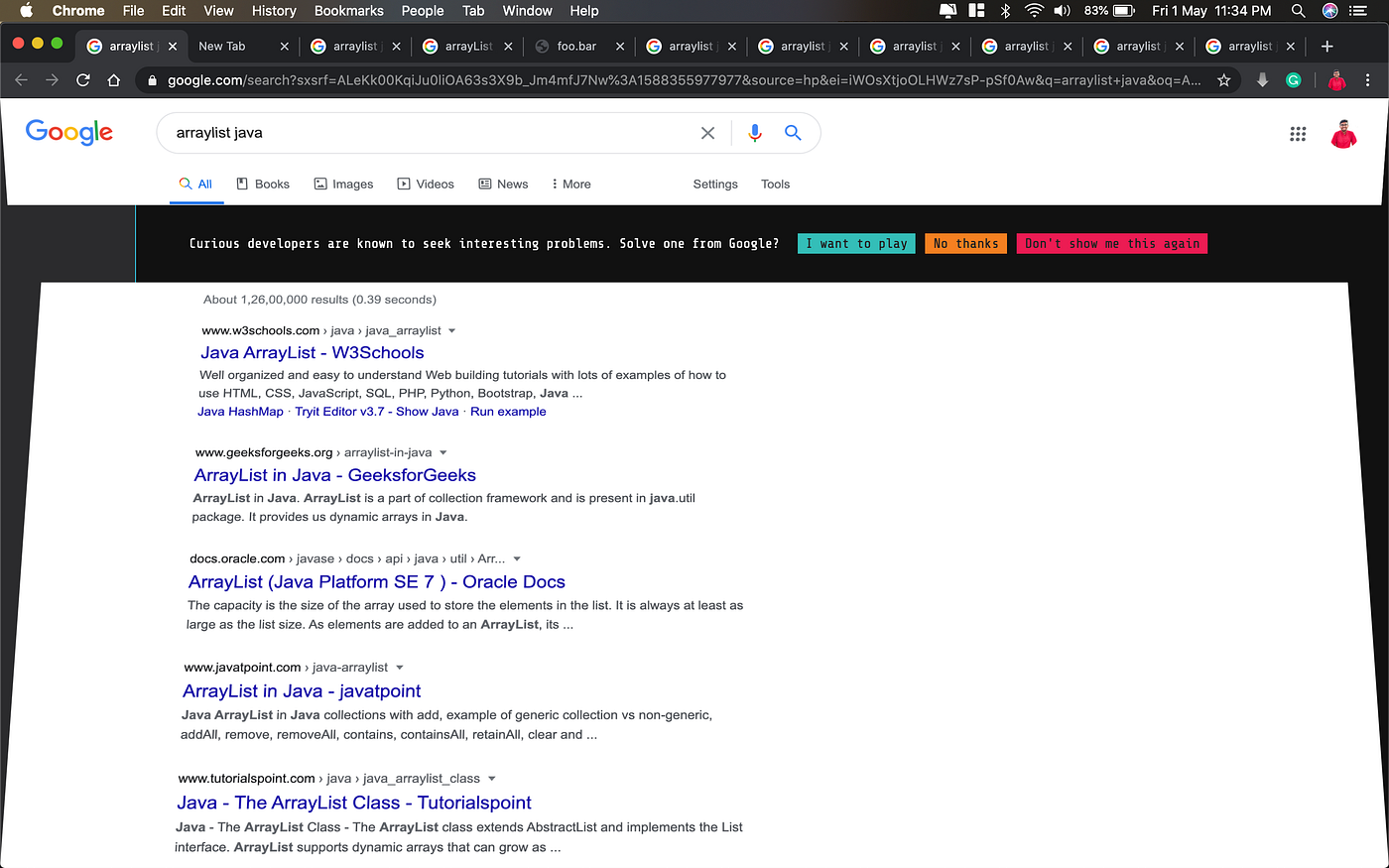Open the Google apps grid

[1298, 134]
